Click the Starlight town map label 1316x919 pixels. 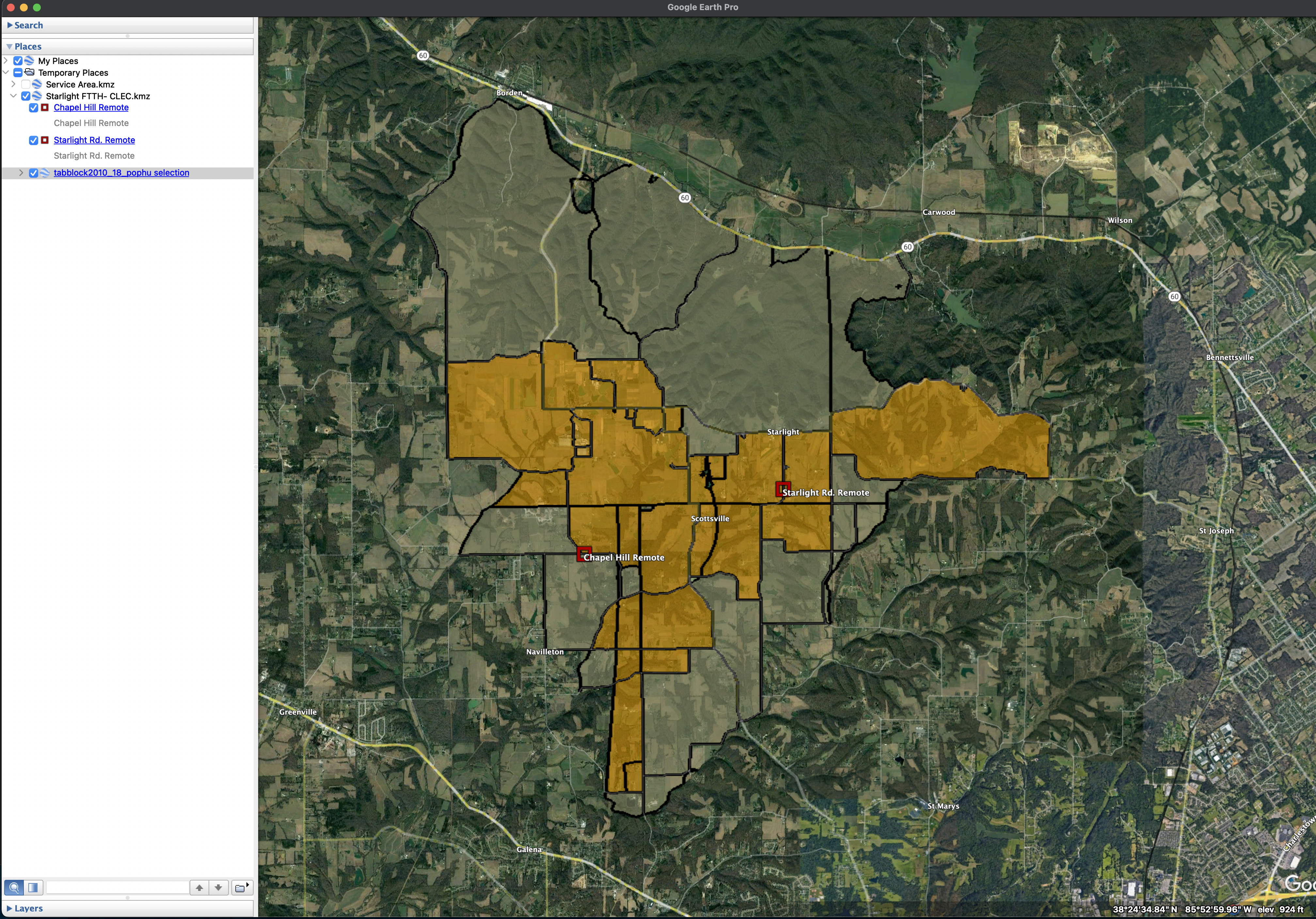tap(783, 432)
